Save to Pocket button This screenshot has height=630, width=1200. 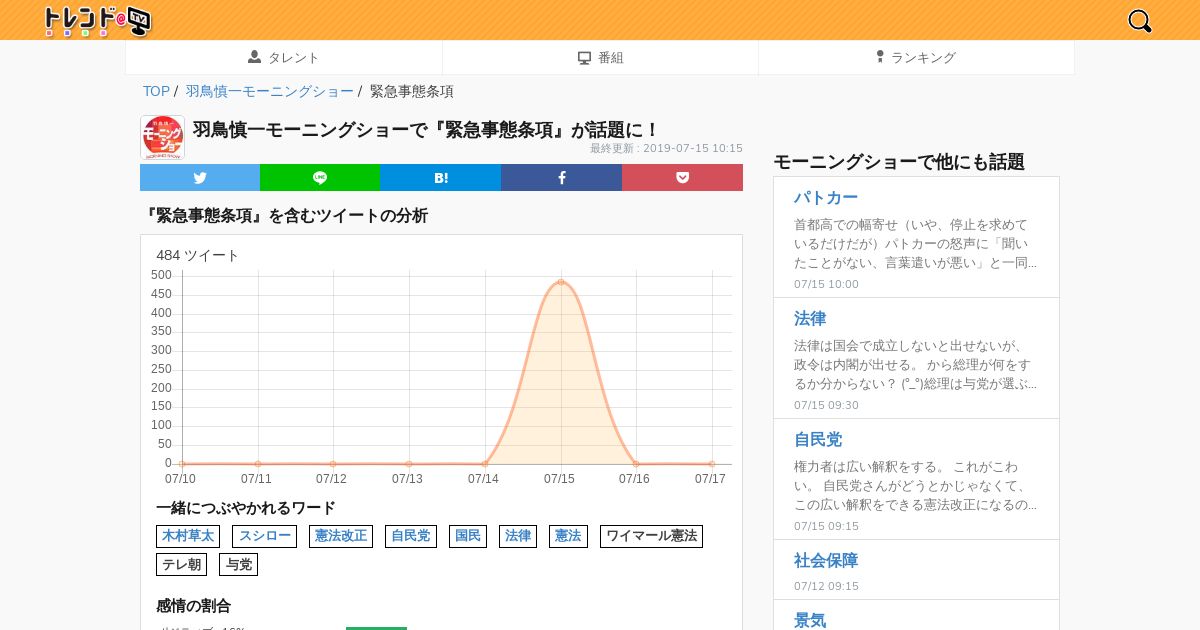click(x=682, y=177)
